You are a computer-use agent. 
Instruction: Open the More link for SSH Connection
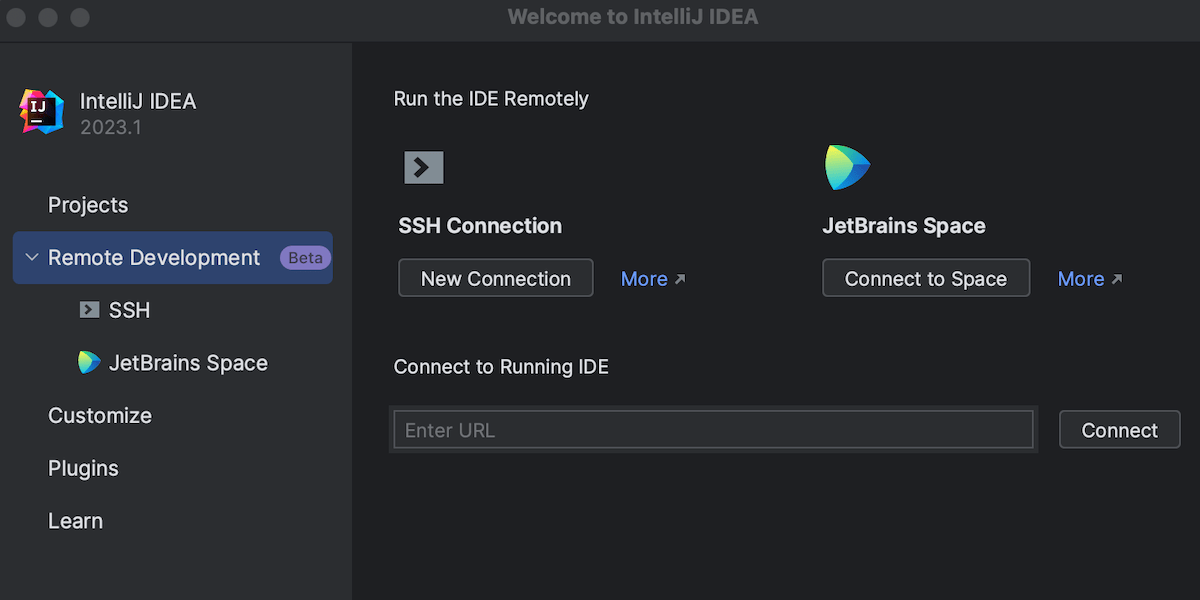[x=653, y=279]
